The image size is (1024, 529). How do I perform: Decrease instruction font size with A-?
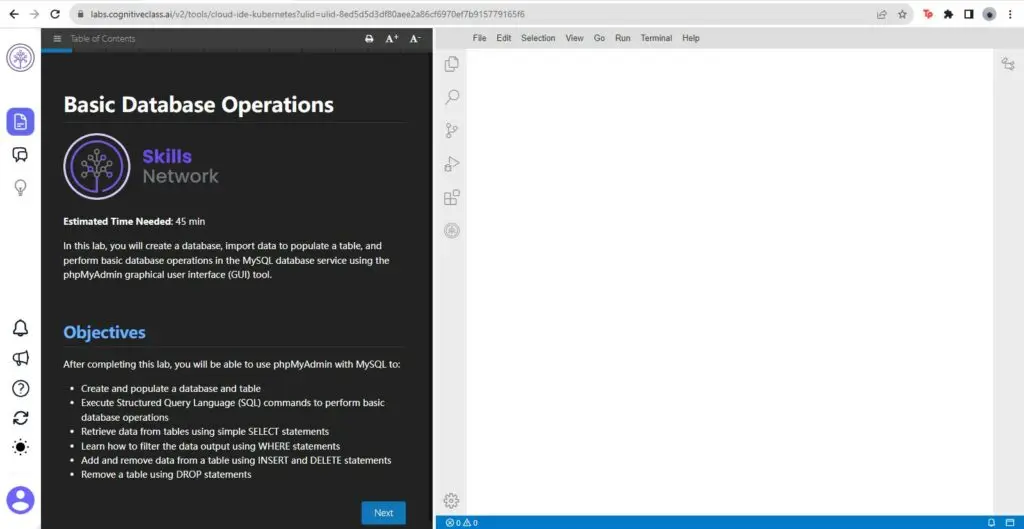[415, 39]
